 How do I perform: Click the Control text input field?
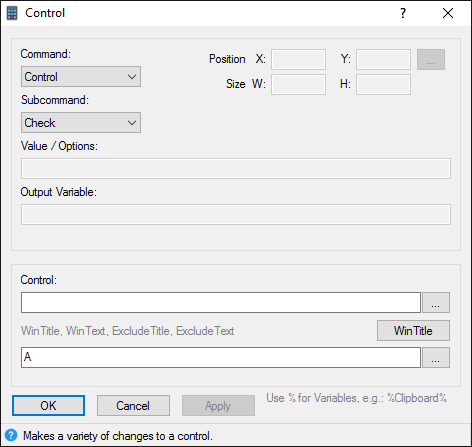coord(221,303)
